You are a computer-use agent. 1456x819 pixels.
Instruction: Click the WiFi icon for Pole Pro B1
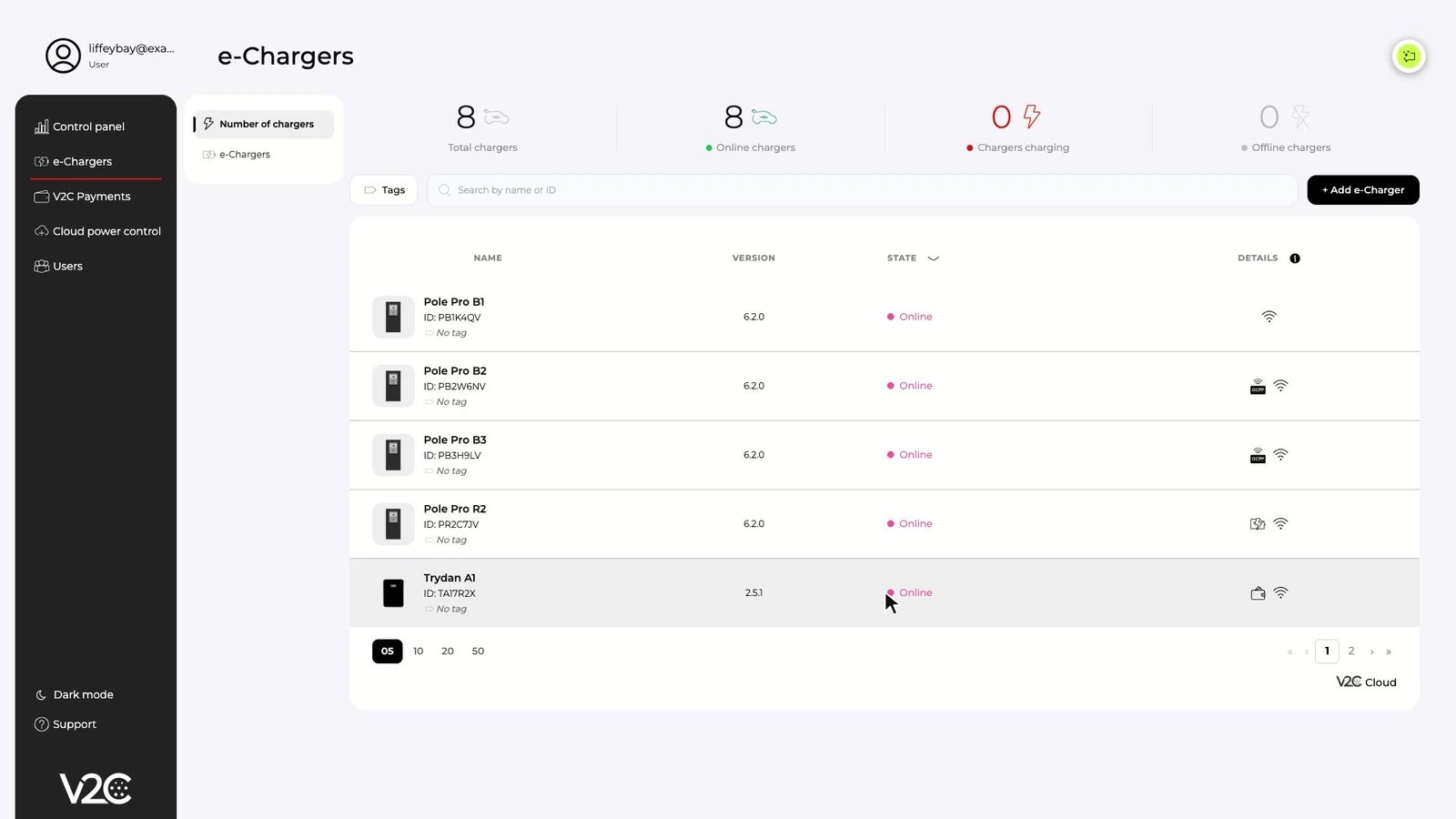[x=1269, y=317]
